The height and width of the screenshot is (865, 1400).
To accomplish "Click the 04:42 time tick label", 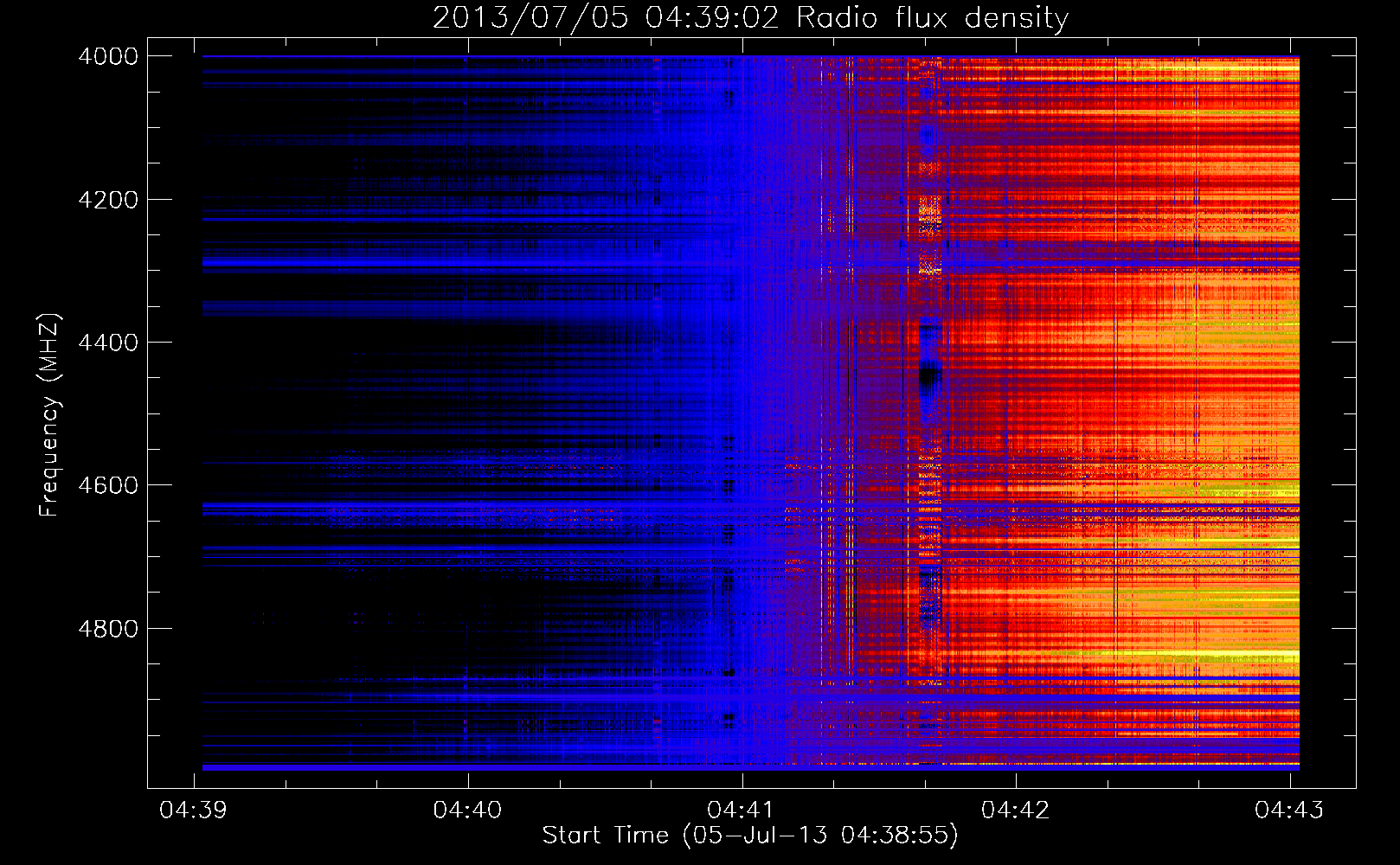I will tap(1015, 810).
